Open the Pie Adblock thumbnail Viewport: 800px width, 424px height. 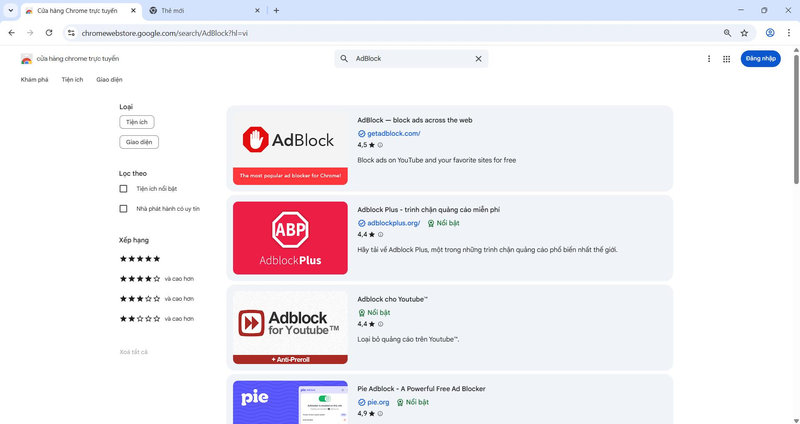290,402
